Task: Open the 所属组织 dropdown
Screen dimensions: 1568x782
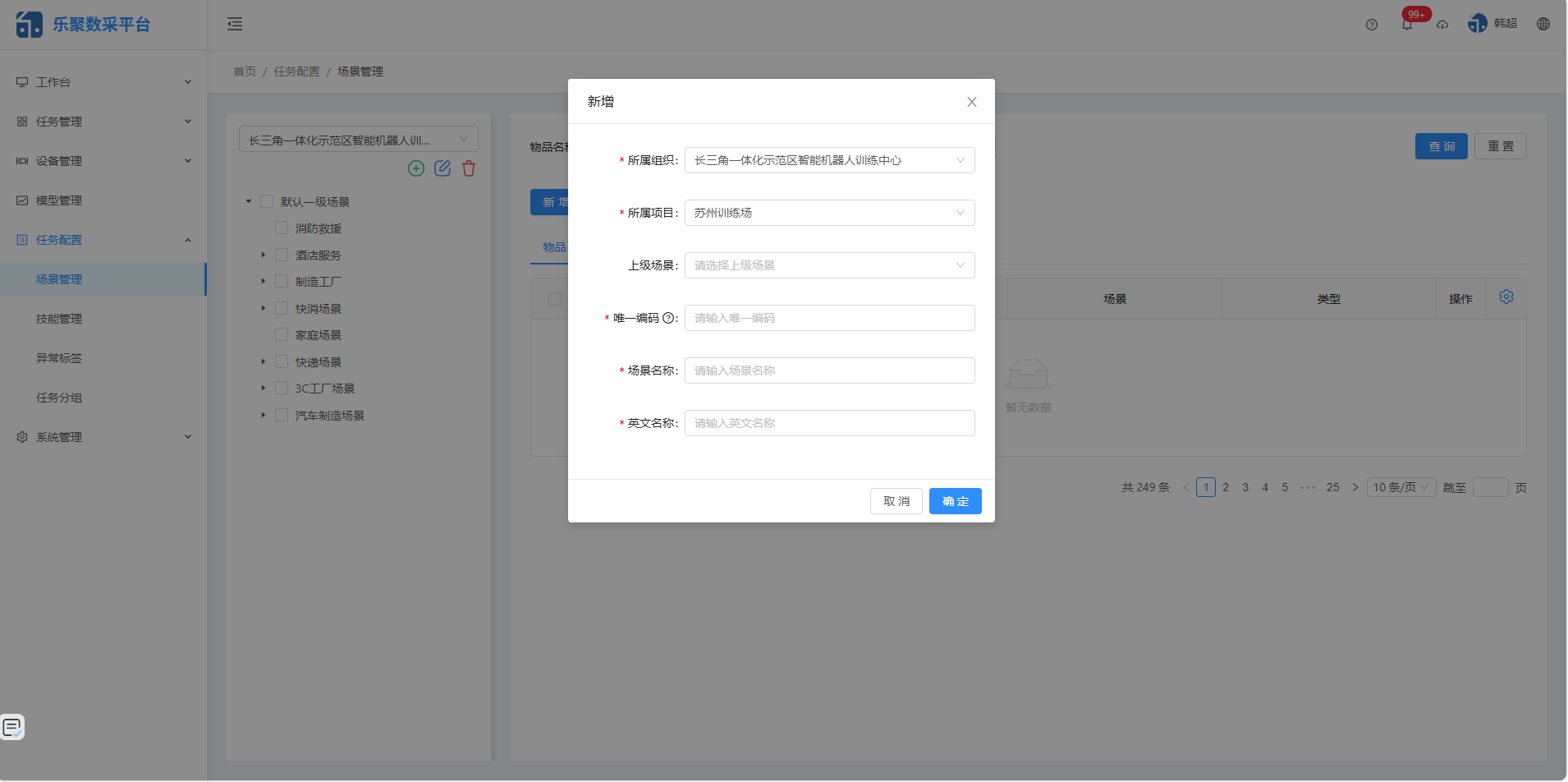Action: coord(829,160)
